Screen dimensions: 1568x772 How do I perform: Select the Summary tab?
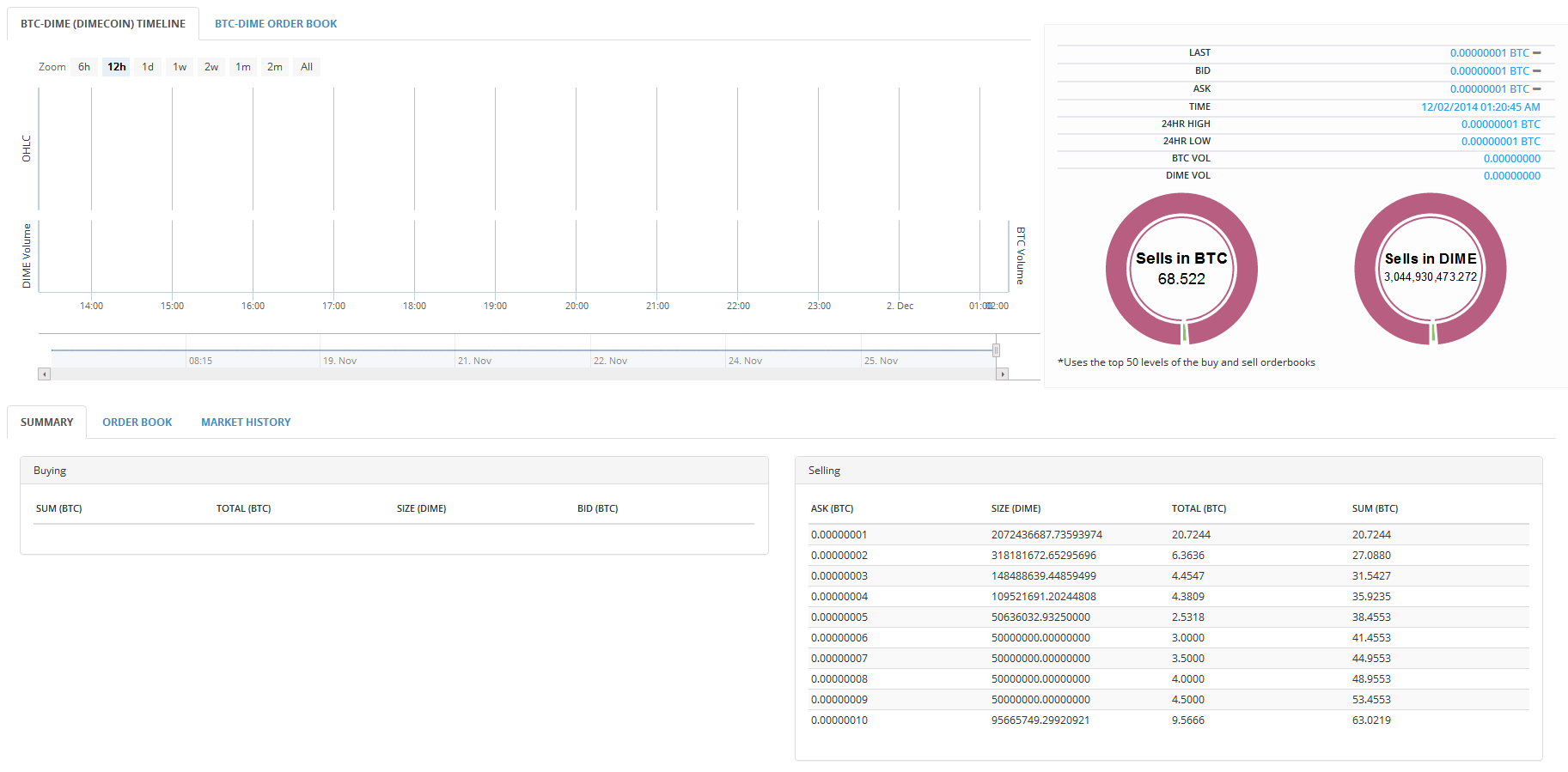pyautogui.click(x=47, y=422)
